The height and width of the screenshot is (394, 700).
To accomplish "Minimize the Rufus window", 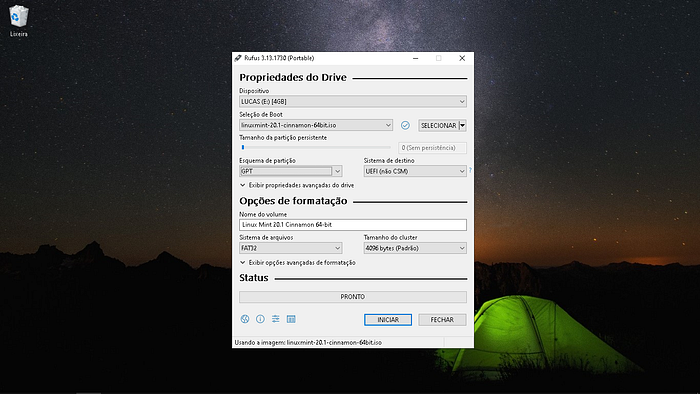I will 416,58.
